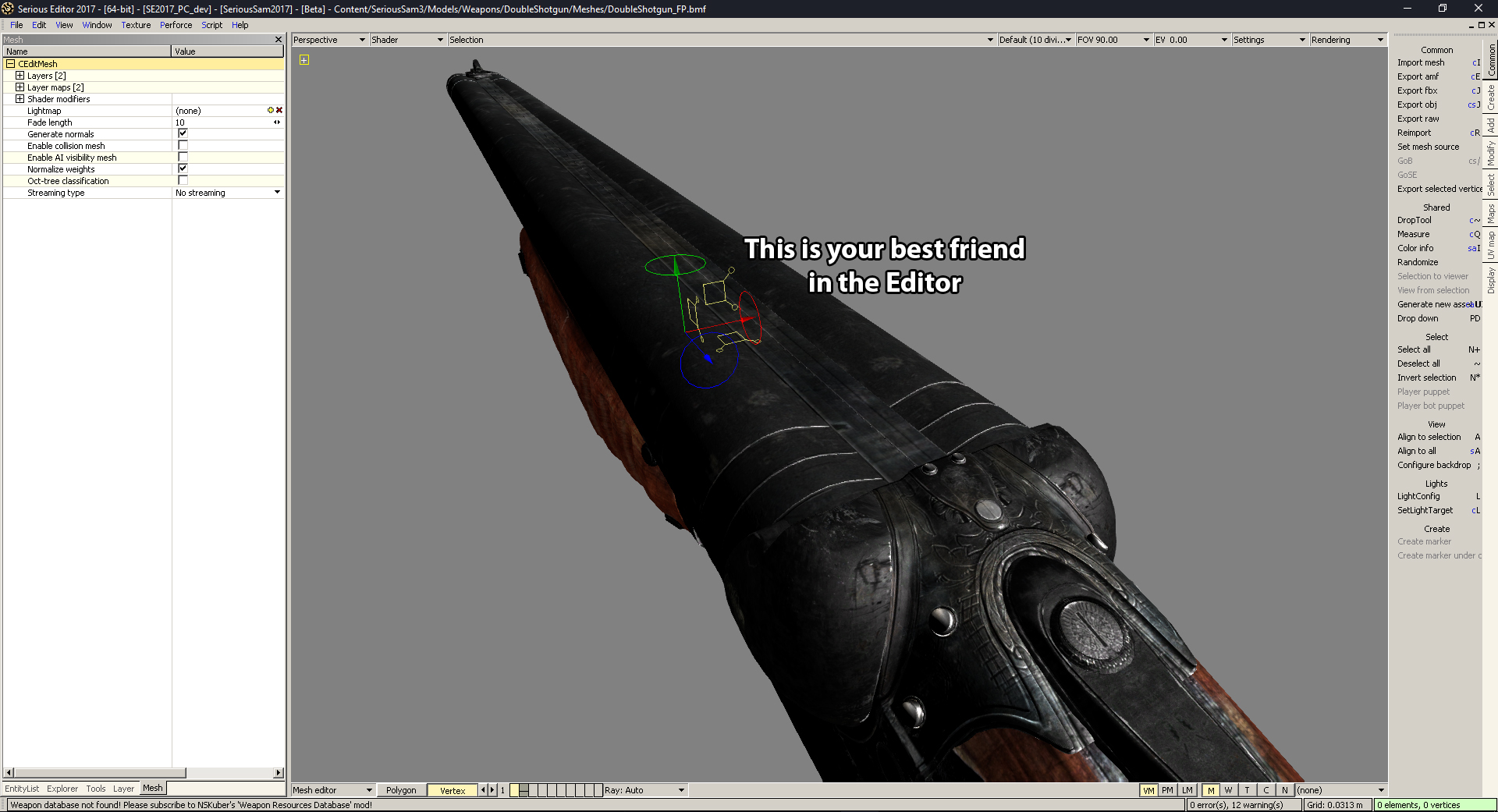Uncheck Normalize weights checkbox
This screenshot has height=812, width=1498.
(x=183, y=169)
